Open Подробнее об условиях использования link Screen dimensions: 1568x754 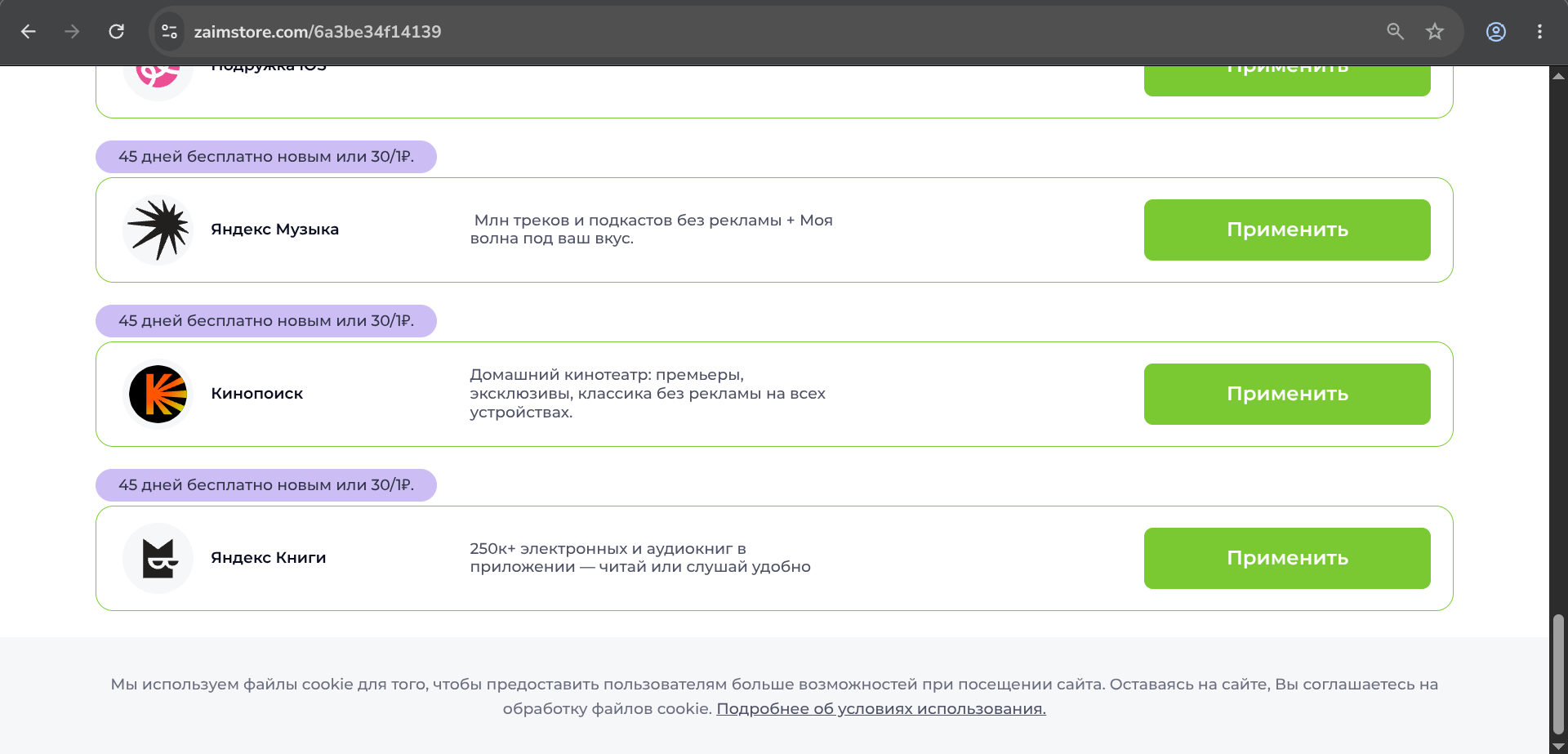coord(881,709)
